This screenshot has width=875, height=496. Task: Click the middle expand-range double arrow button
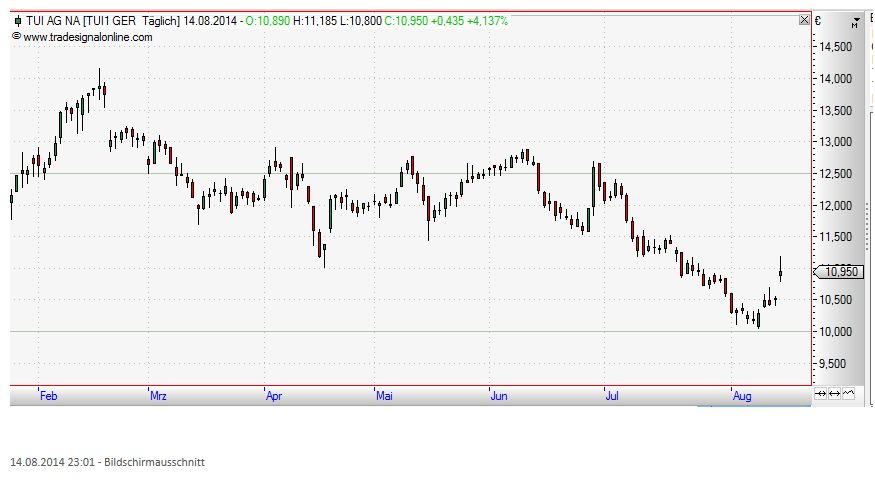point(834,393)
